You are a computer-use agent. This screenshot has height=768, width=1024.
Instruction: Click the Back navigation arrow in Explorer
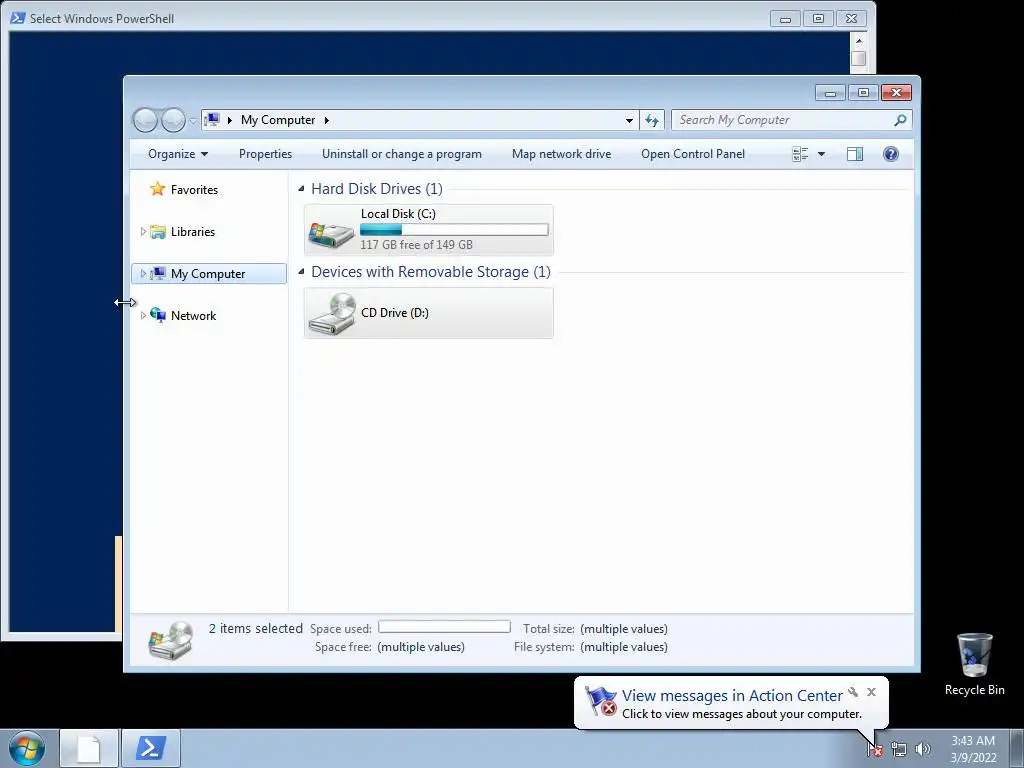pos(145,120)
